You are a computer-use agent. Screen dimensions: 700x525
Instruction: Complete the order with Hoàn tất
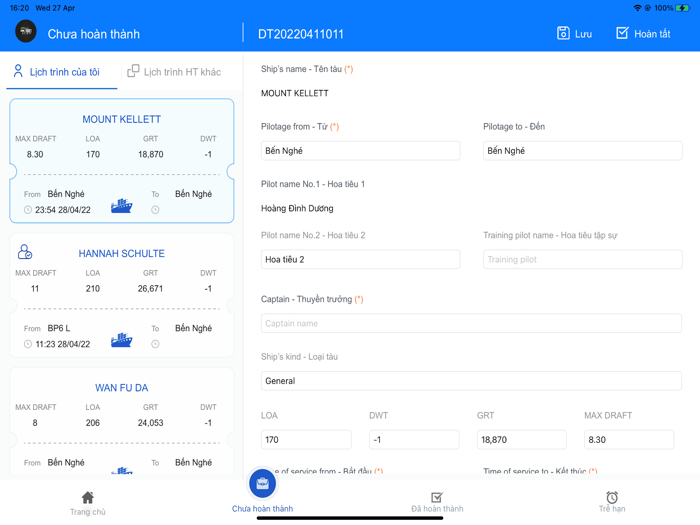pyautogui.click(x=643, y=33)
